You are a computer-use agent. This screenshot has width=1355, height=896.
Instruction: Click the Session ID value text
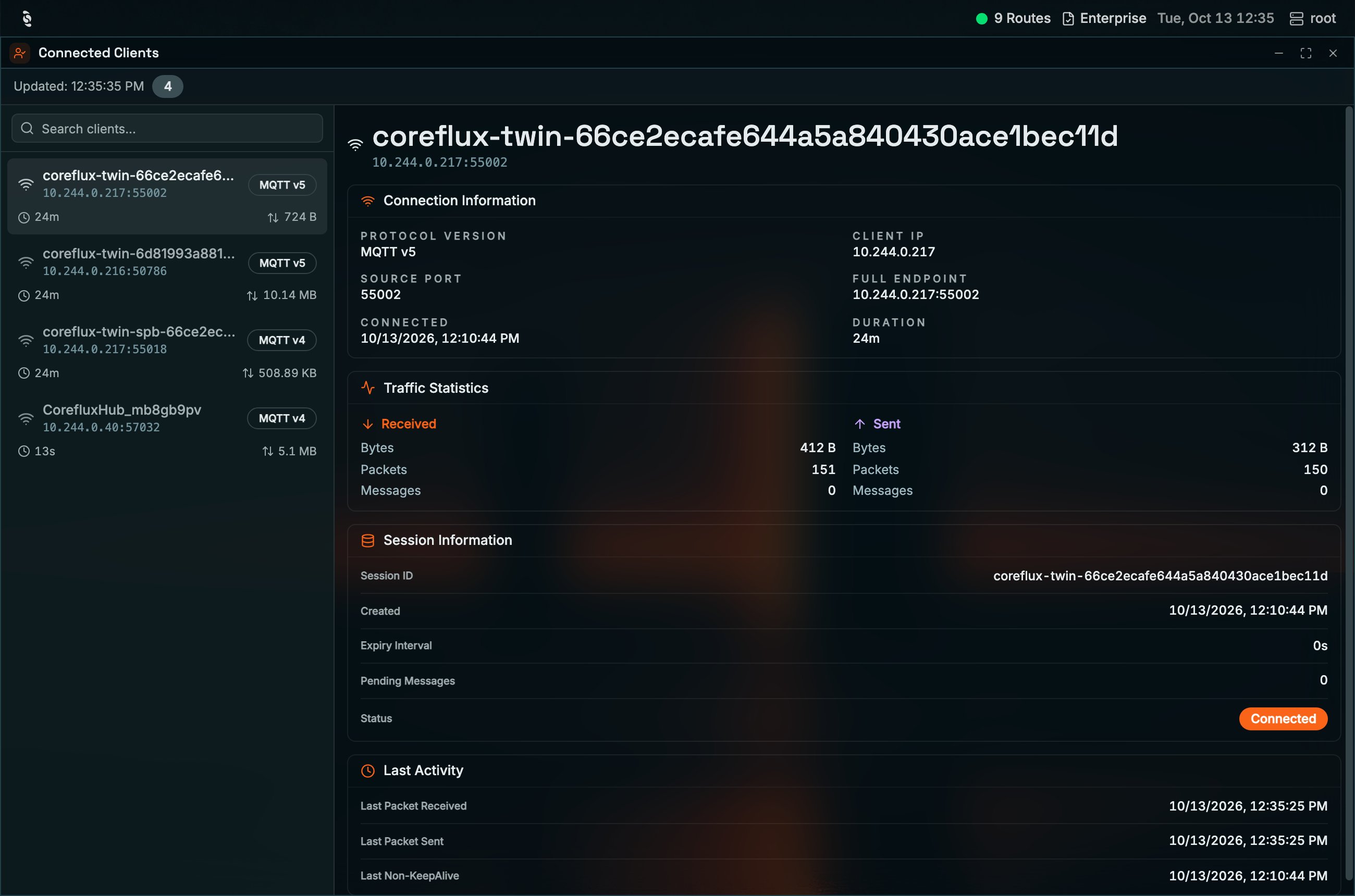[1160, 576]
